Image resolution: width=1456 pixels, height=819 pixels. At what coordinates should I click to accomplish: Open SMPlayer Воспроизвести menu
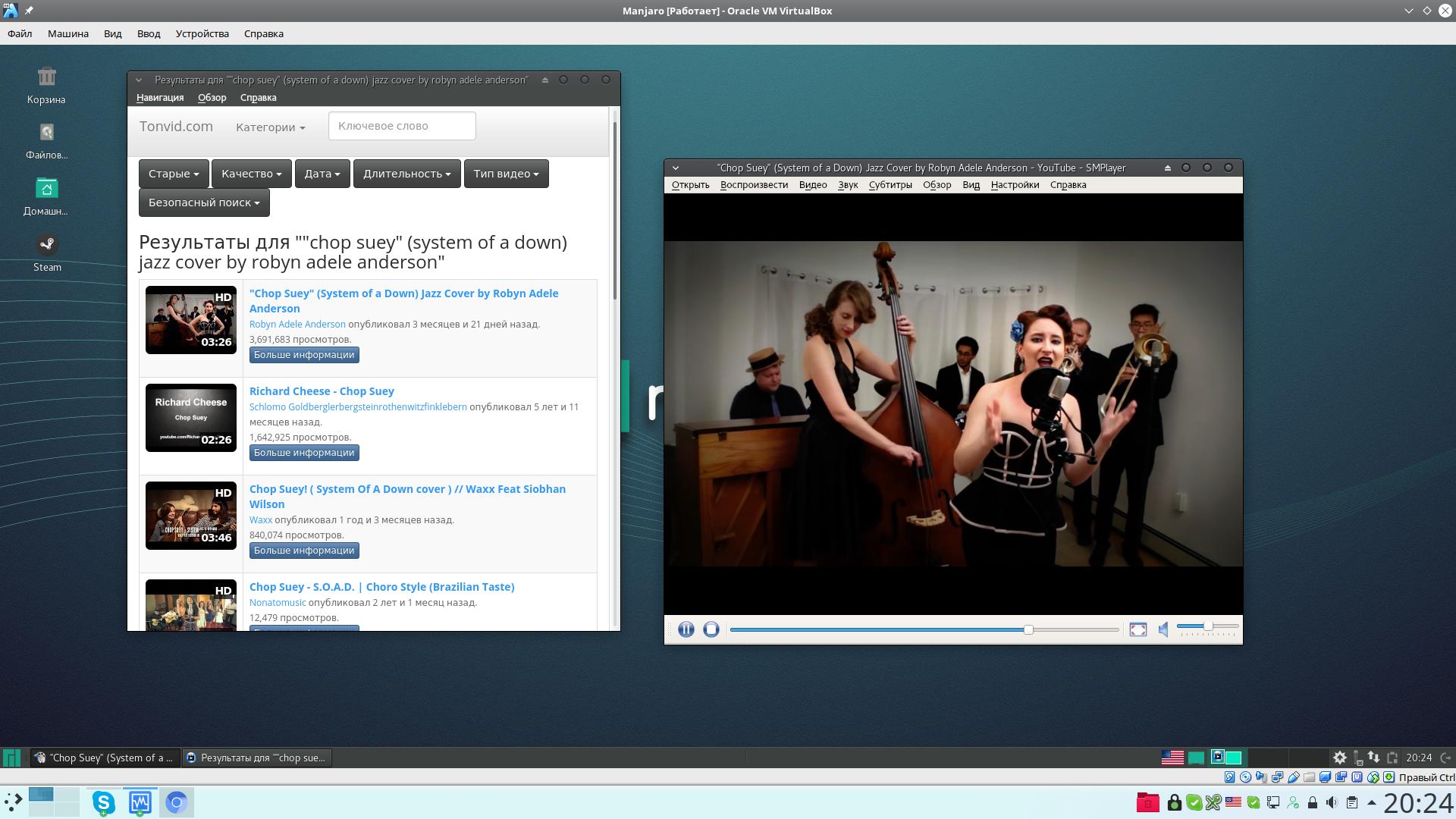754,184
